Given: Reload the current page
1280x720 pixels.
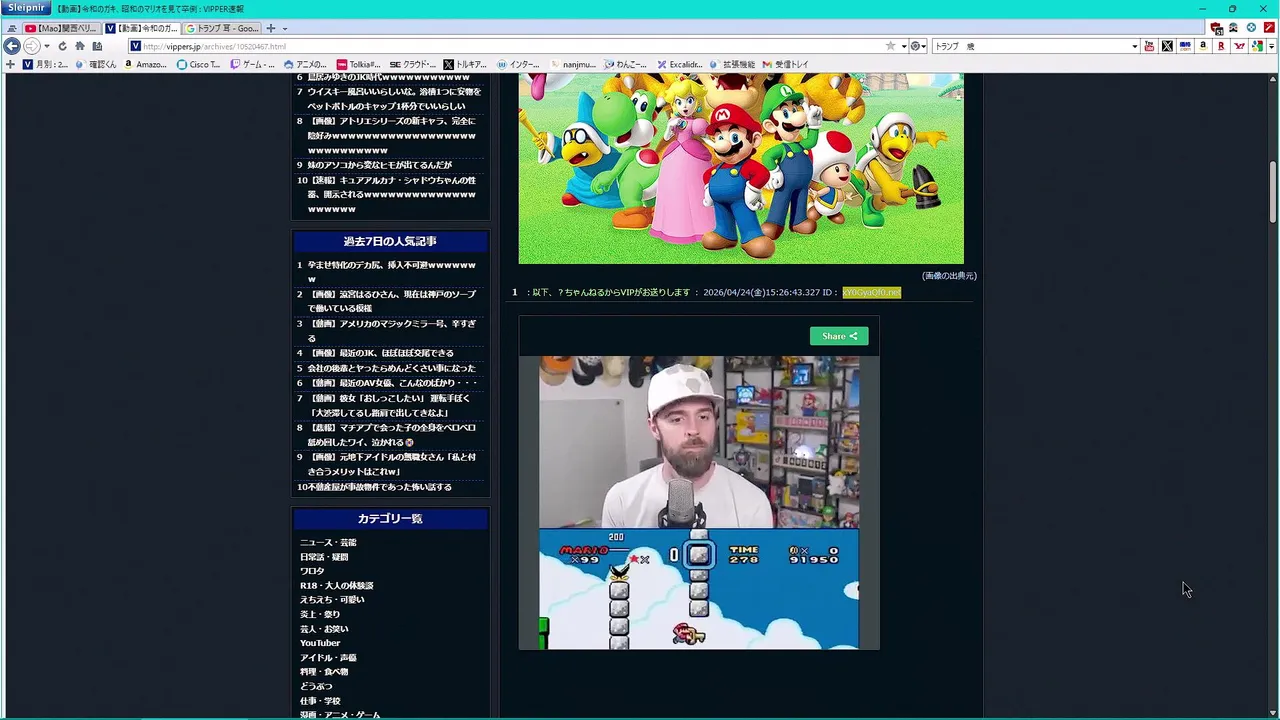Looking at the screenshot, I should [x=62, y=46].
